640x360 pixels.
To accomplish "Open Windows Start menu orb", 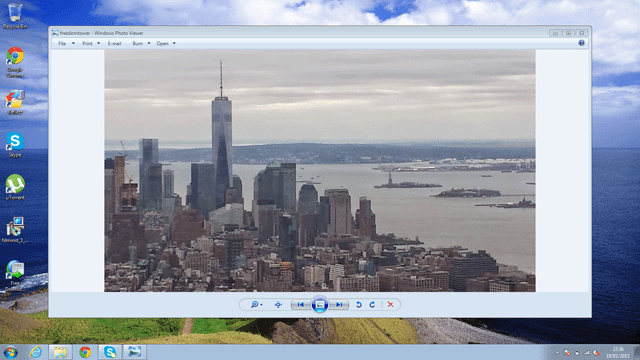I will pos(11,352).
